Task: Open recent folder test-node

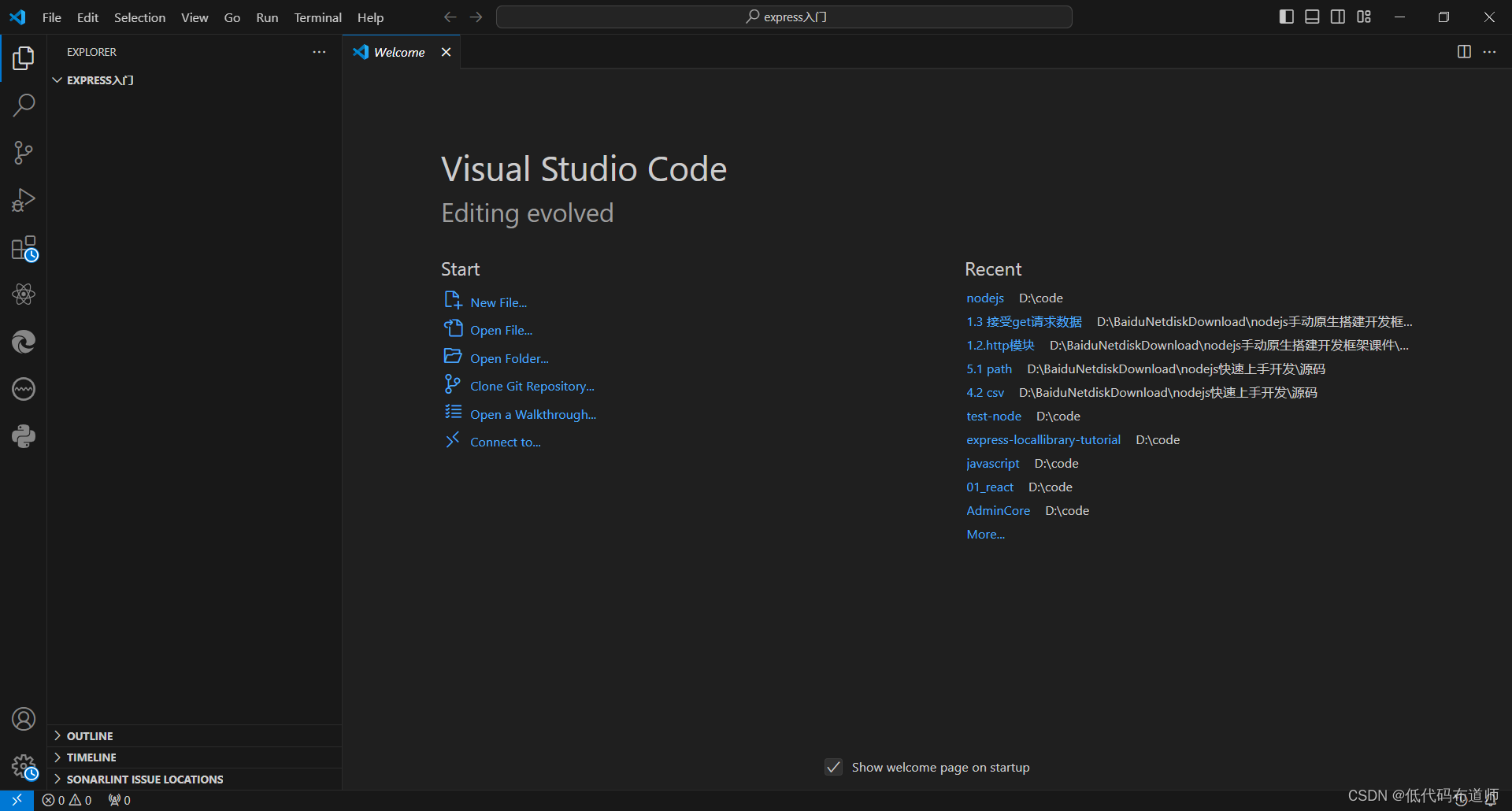Action: pyautogui.click(x=994, y=416)
